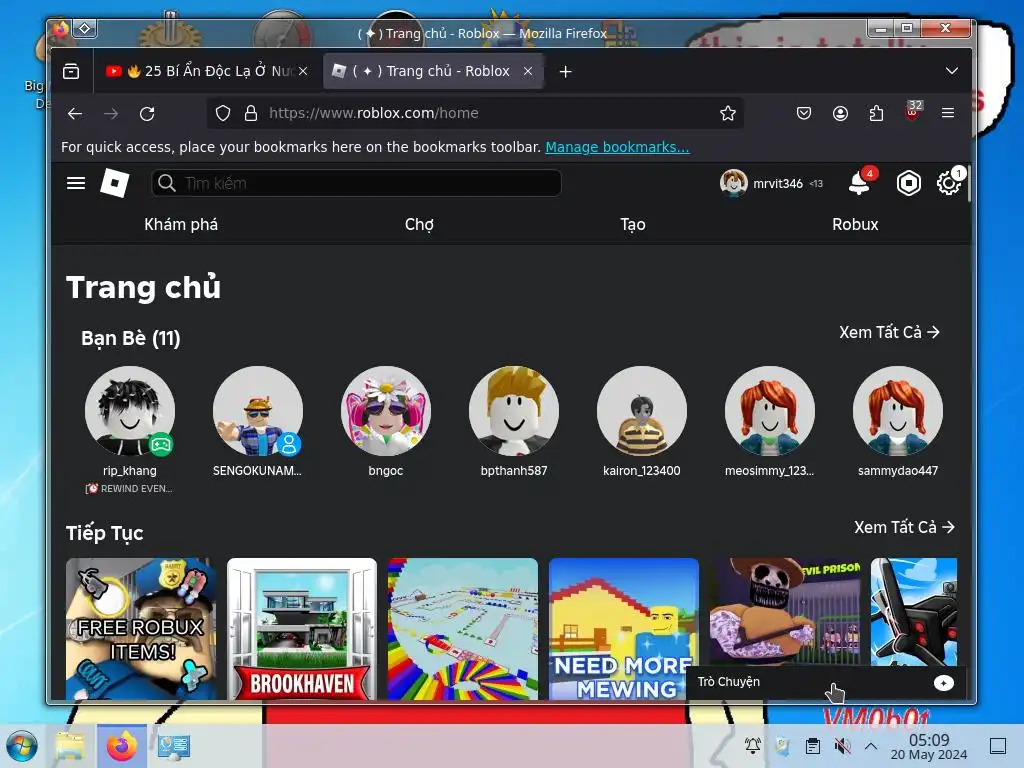Bookmark this page with the star
The width and height of the screenshot is (1024, 768).
click(728, 114)
